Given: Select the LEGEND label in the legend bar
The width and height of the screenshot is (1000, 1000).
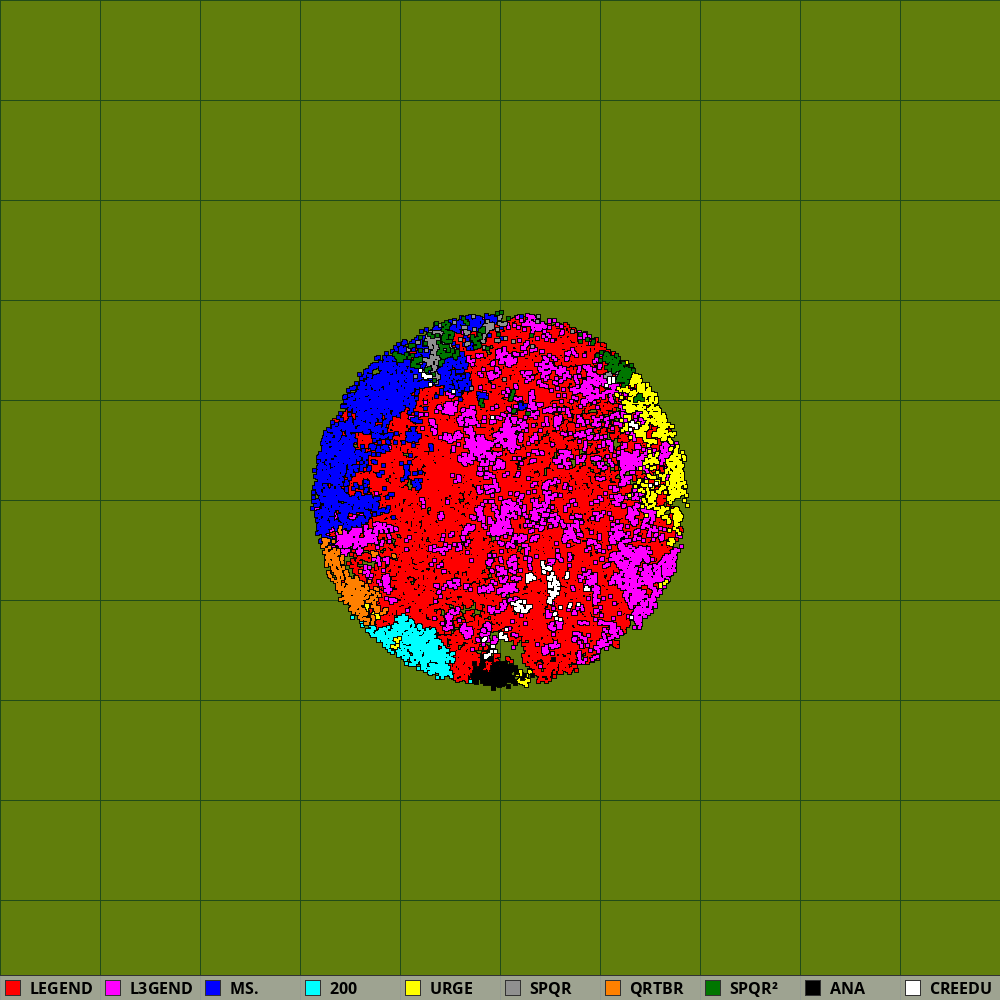Looking at the screenshot, I should [x=61, y=989].
